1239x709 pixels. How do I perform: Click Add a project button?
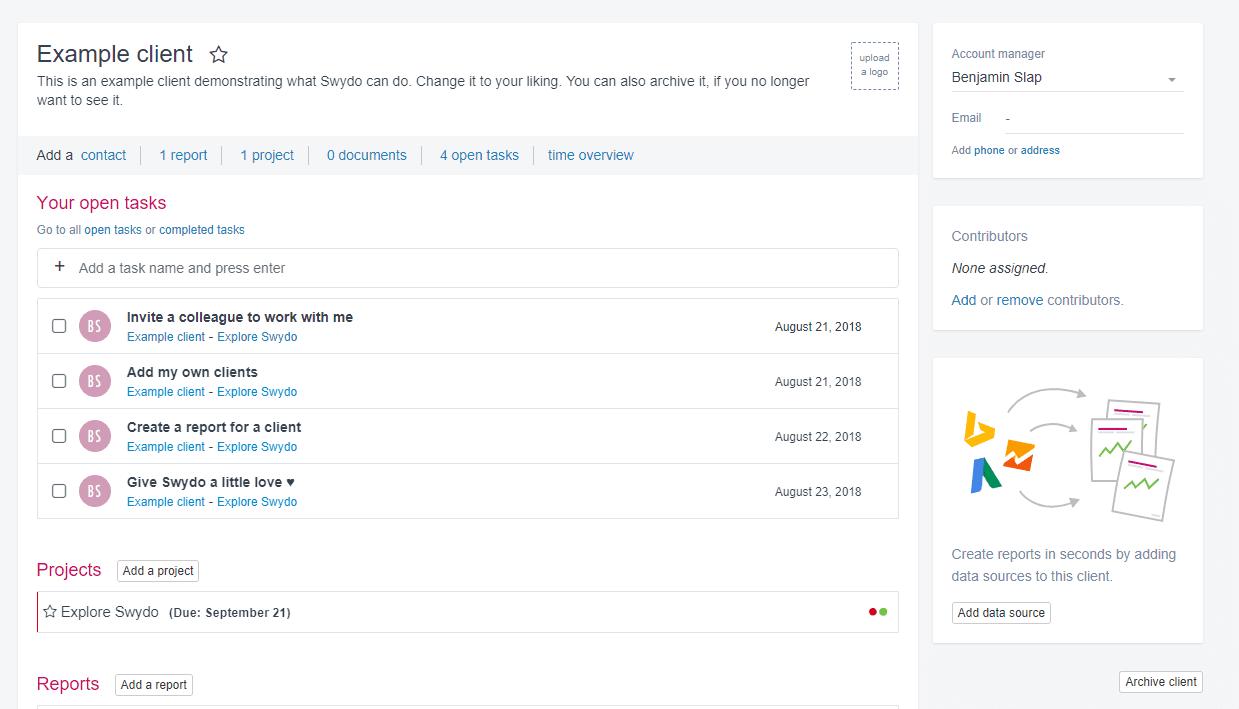[158, 571]
